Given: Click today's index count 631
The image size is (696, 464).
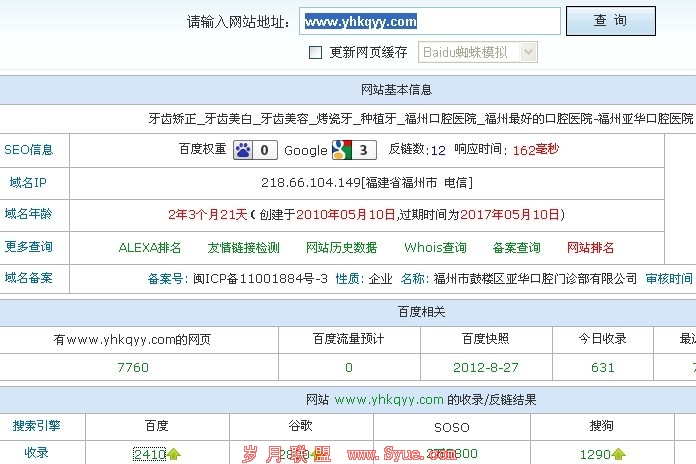Looking at the screenshot, I should pyautogui.click(x=603, y=367).
